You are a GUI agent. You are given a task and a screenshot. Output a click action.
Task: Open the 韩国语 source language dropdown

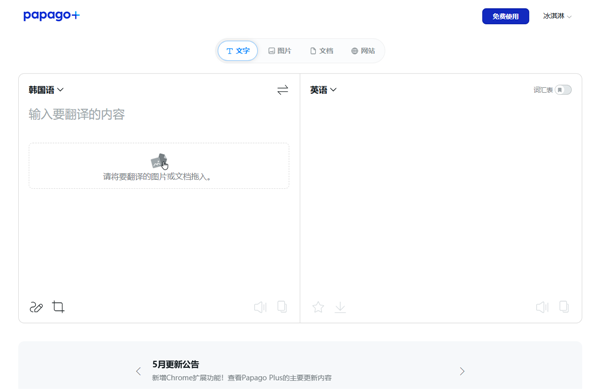coord(46,90)
